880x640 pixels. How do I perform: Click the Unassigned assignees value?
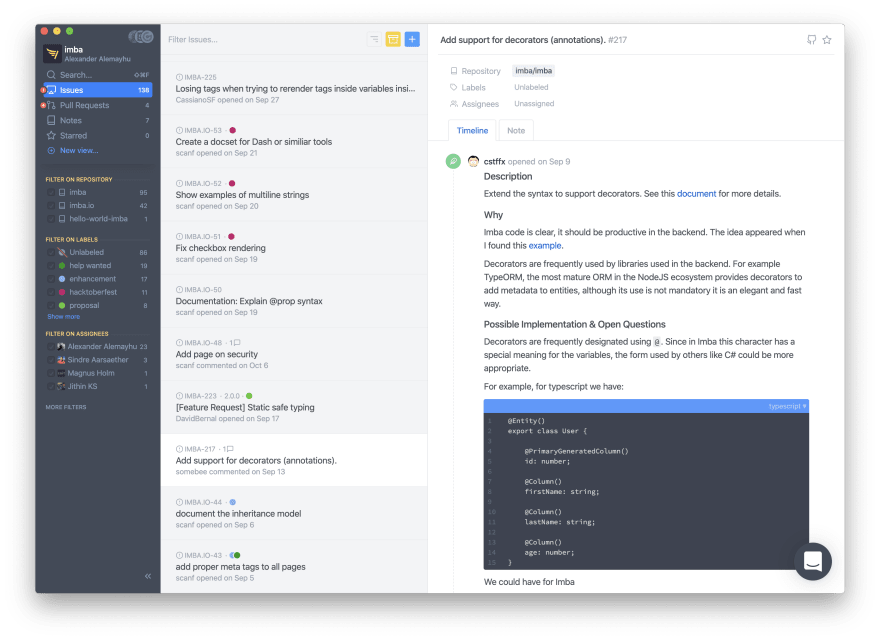[x=534, y=103]
